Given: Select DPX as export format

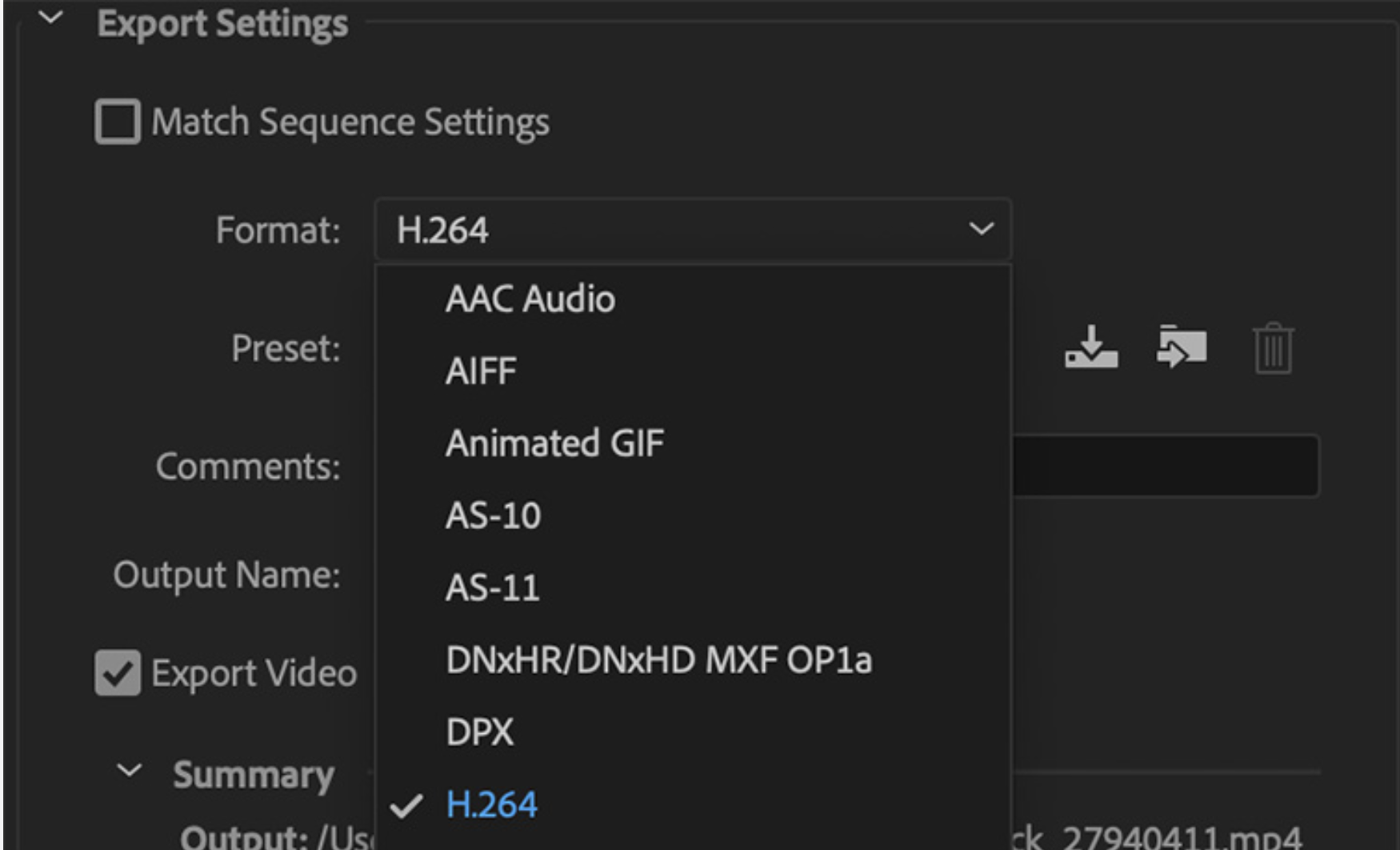Looking at the screenshot, I should (478, 730).
